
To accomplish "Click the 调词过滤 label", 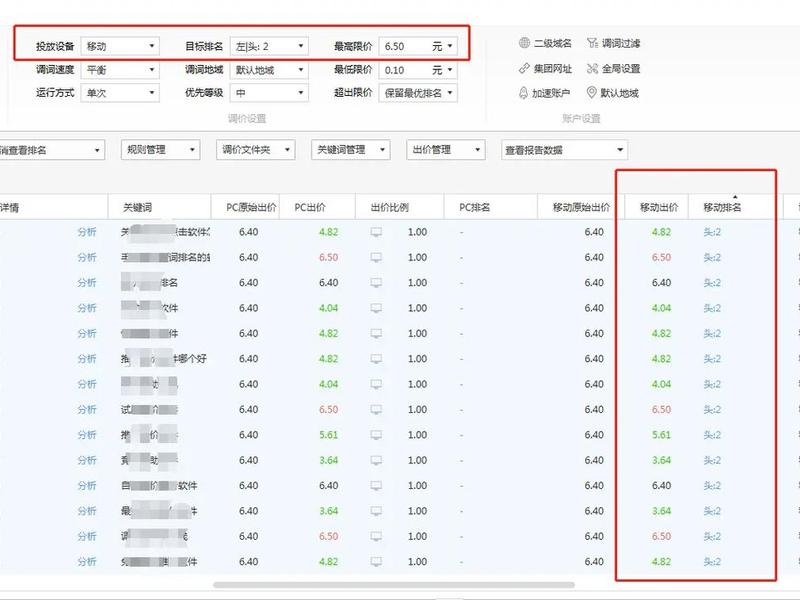I will (x=620, y=43).
